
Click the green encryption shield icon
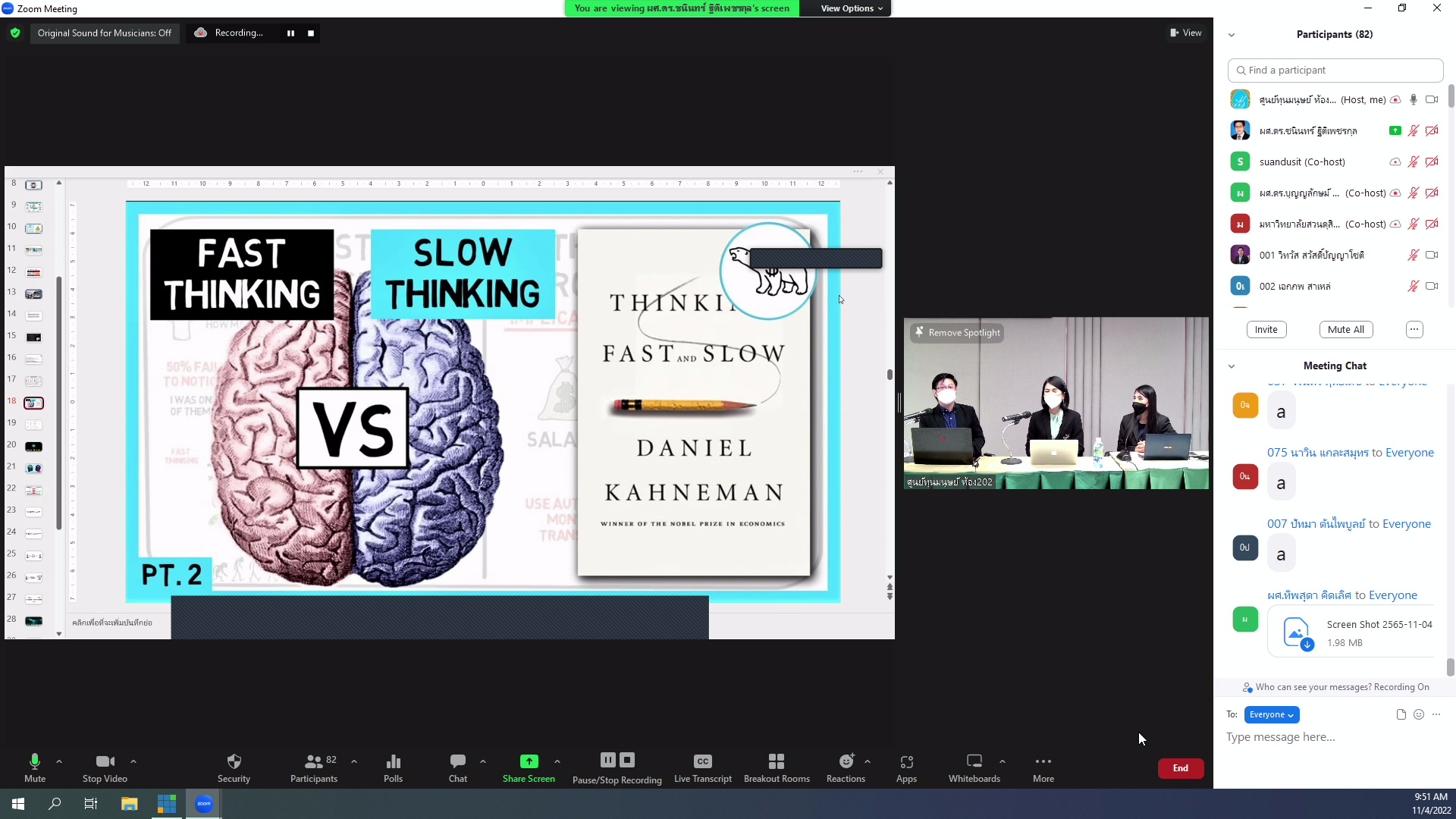pyautogui.click(x=15, y=33)
